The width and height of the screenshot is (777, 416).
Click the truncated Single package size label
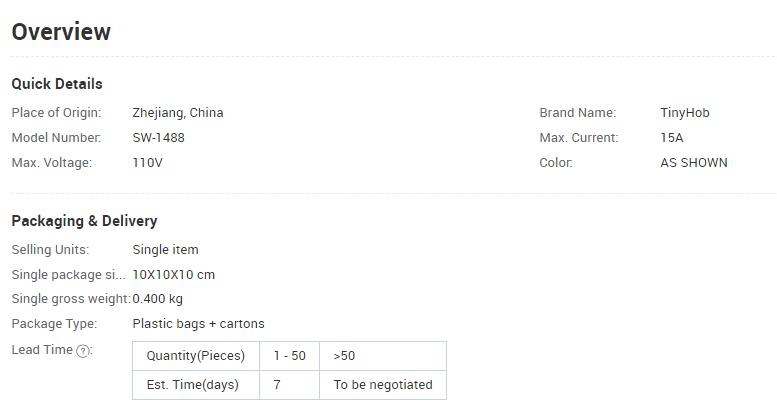point(68,275)
